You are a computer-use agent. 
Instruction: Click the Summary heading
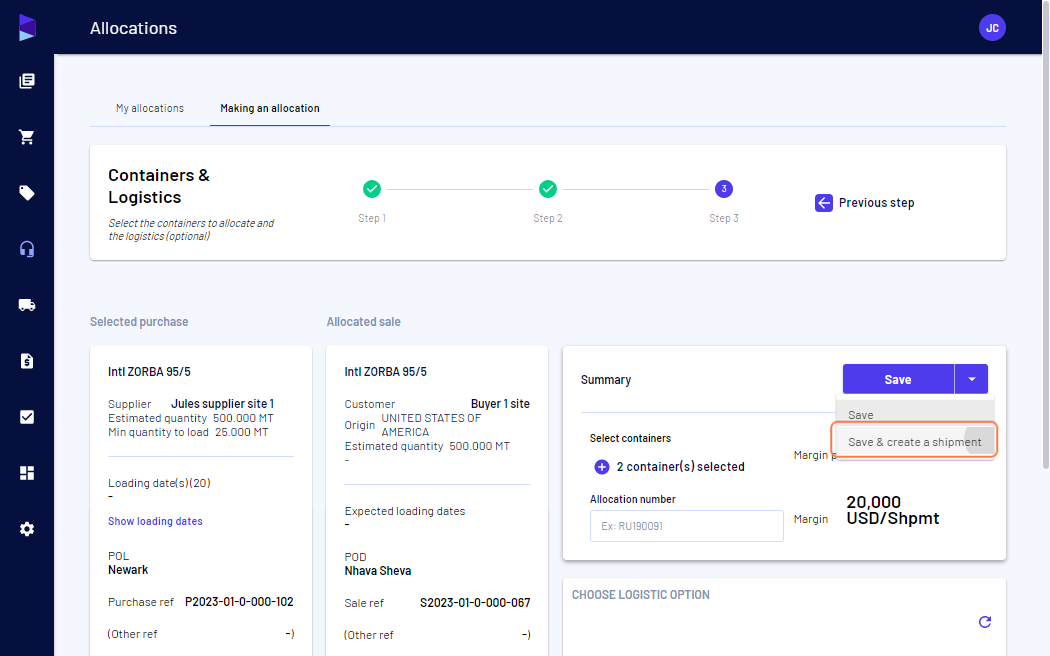605,380
